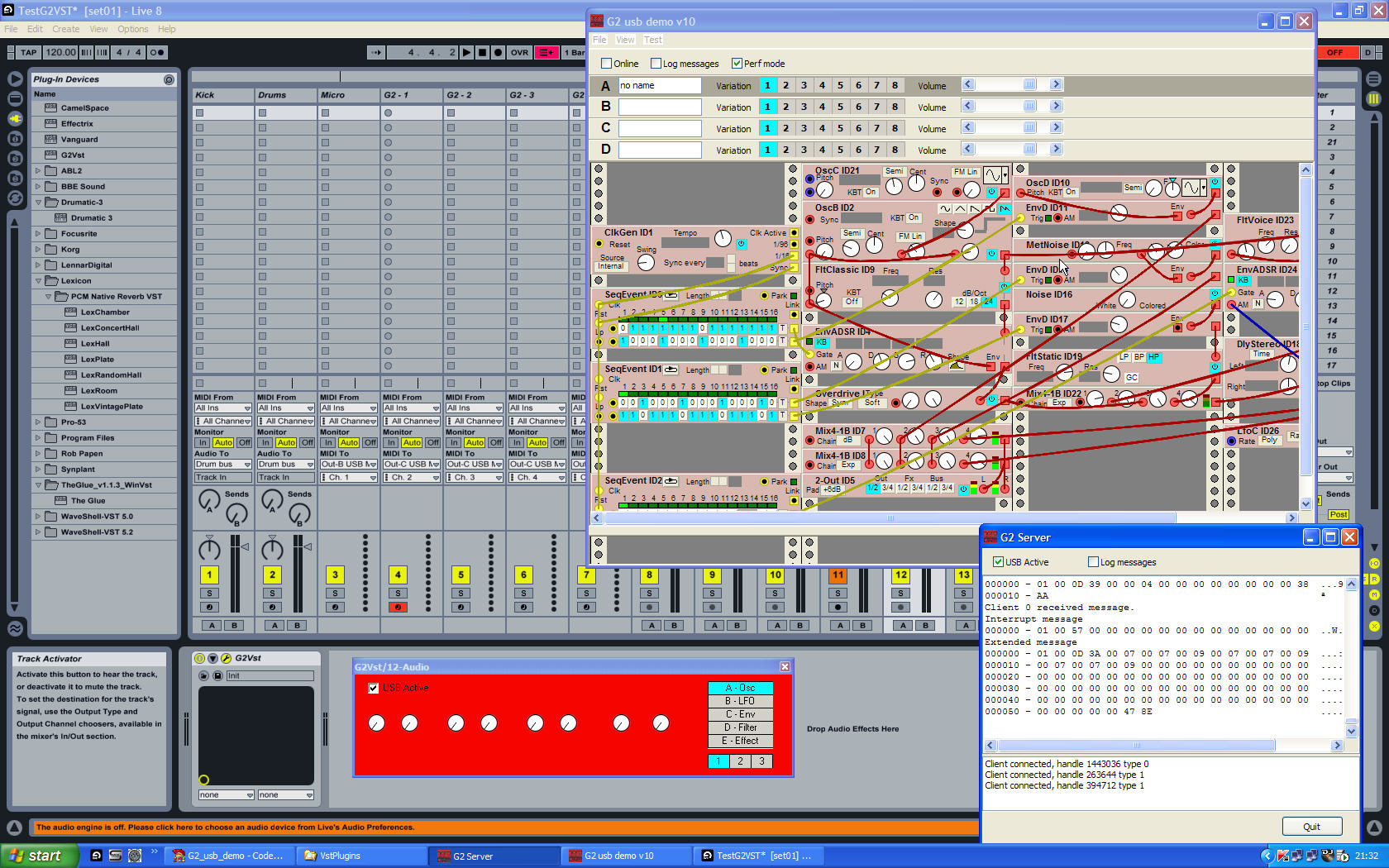The width and height of the screenshot is (1389, 868).
Task: Click the G2Vst device activator power icon
Action: pos(199,658)
